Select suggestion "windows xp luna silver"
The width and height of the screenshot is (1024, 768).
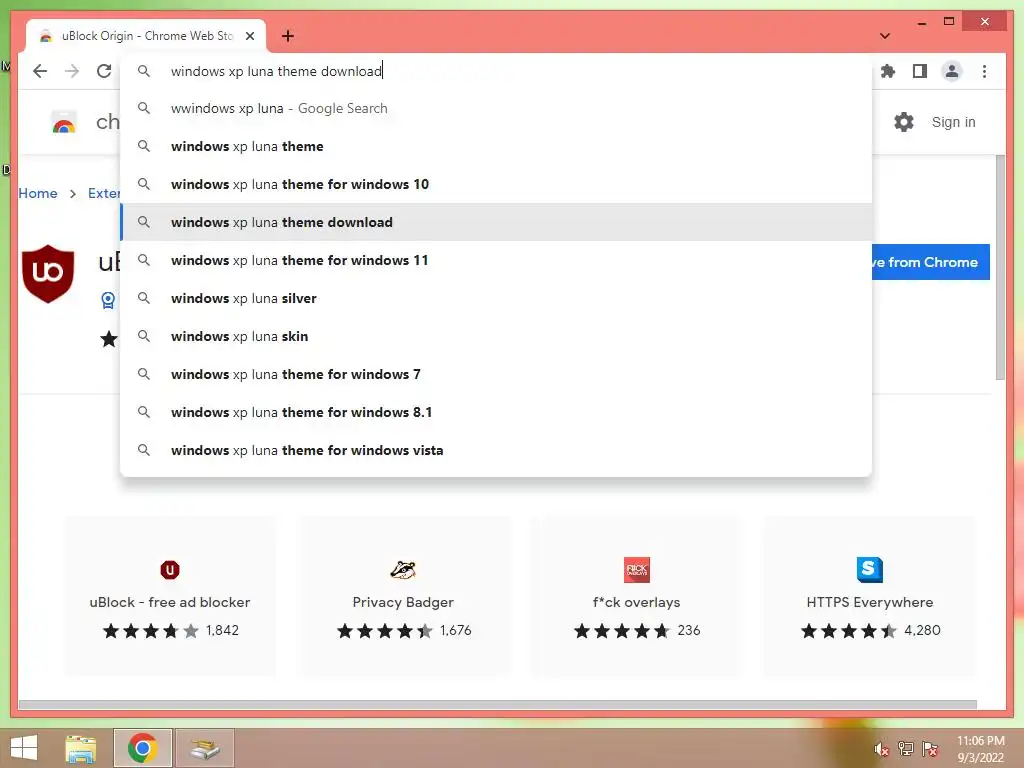496,298
